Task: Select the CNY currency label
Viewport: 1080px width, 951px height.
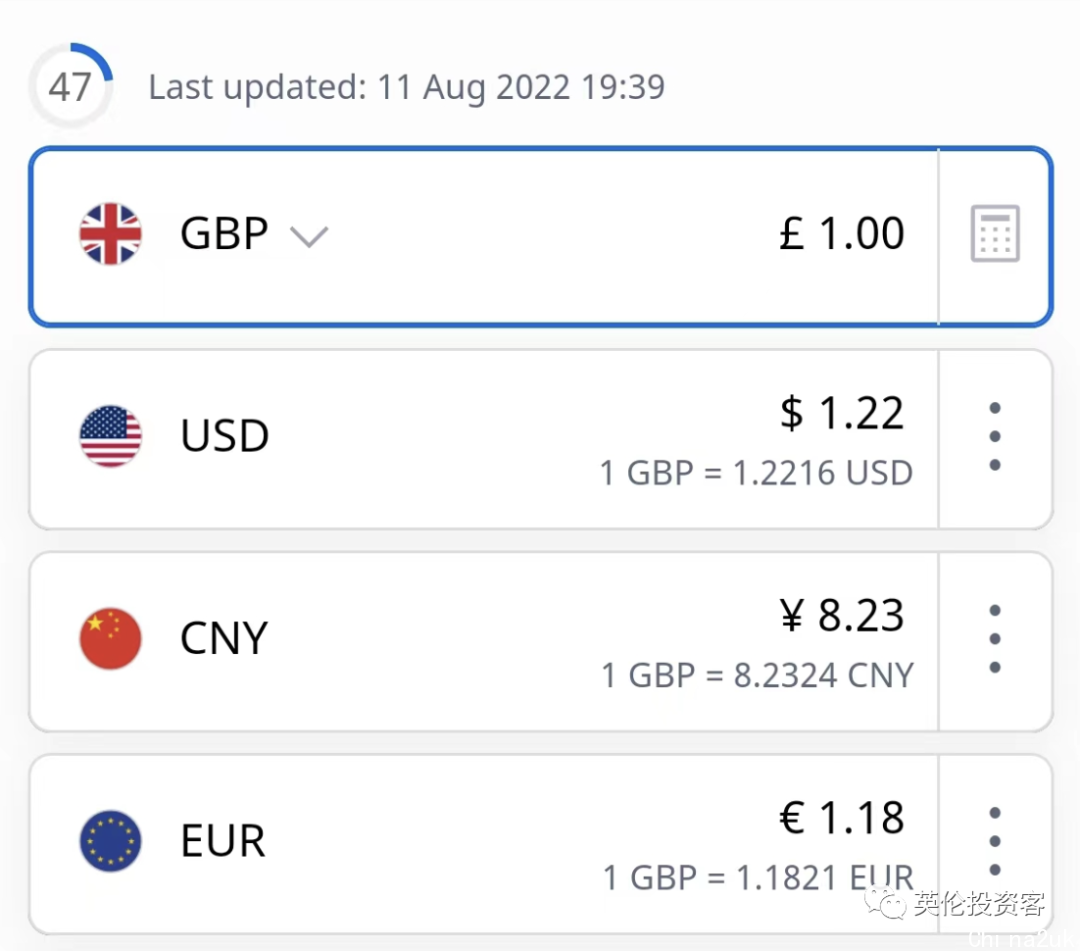Action: click(224, 638)
